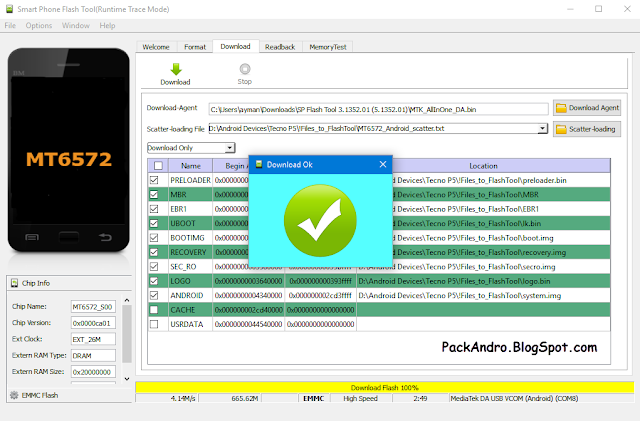The height and width of the screenshot is (421, 640).
Task: Click the Download-Agent path field
Action: 378,109
